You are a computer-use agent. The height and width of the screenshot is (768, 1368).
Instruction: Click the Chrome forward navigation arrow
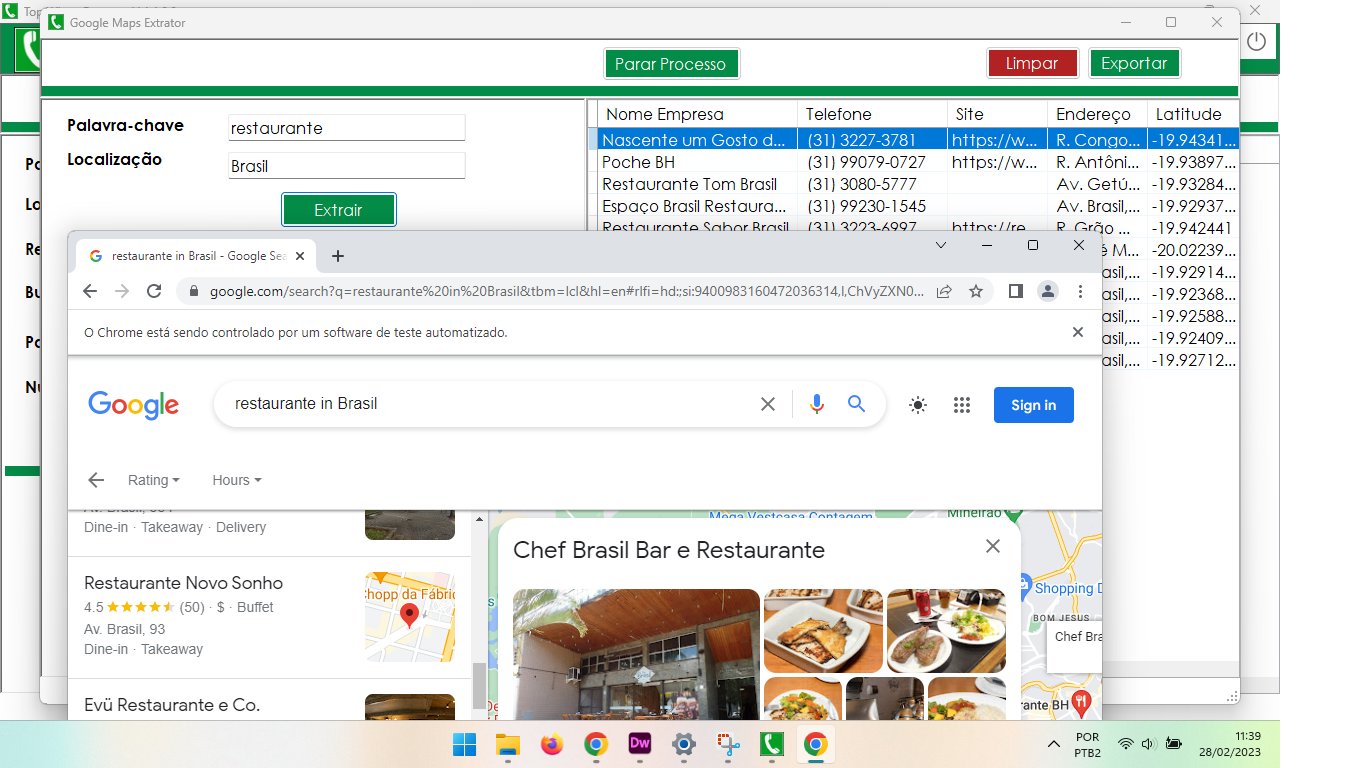point(122,291)
